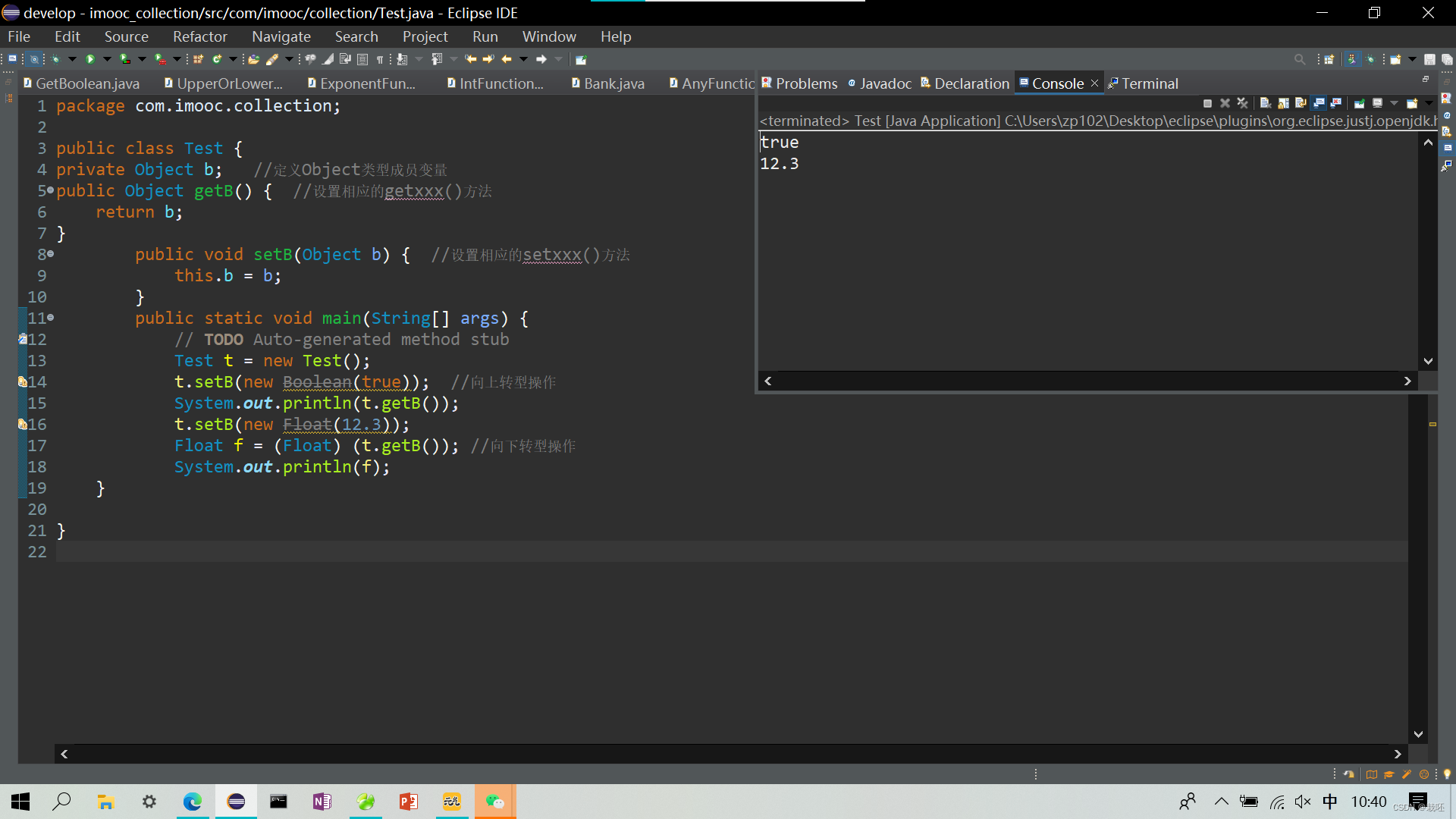Open the Refactor menu
Viewport: 1456px width, 819px height.
pyautogui.click(x=199, y=36)
